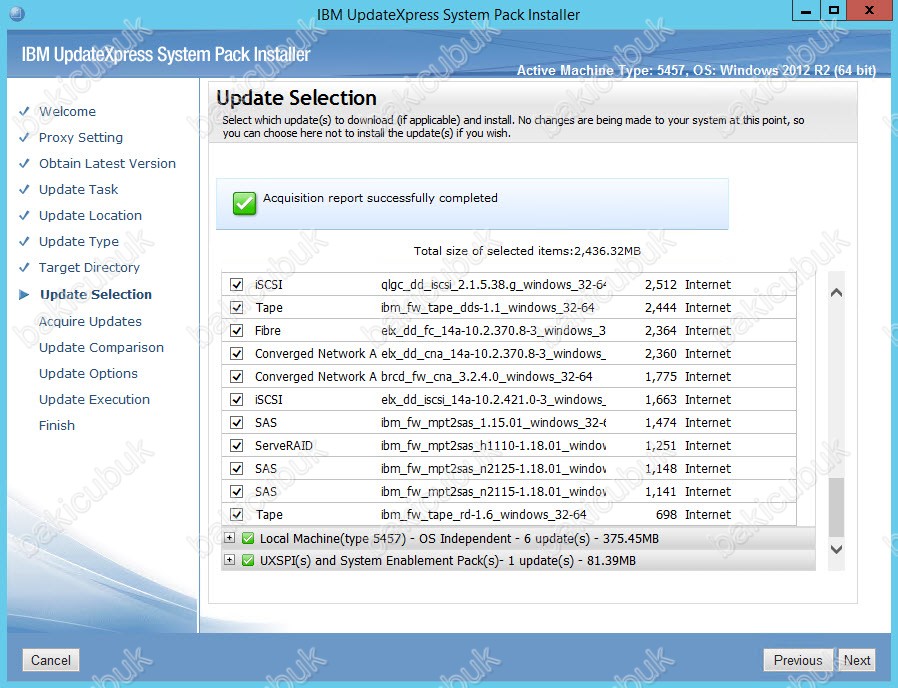Open the Update Options step
This screenshot has height=688, width=898.
pos(88,374)
